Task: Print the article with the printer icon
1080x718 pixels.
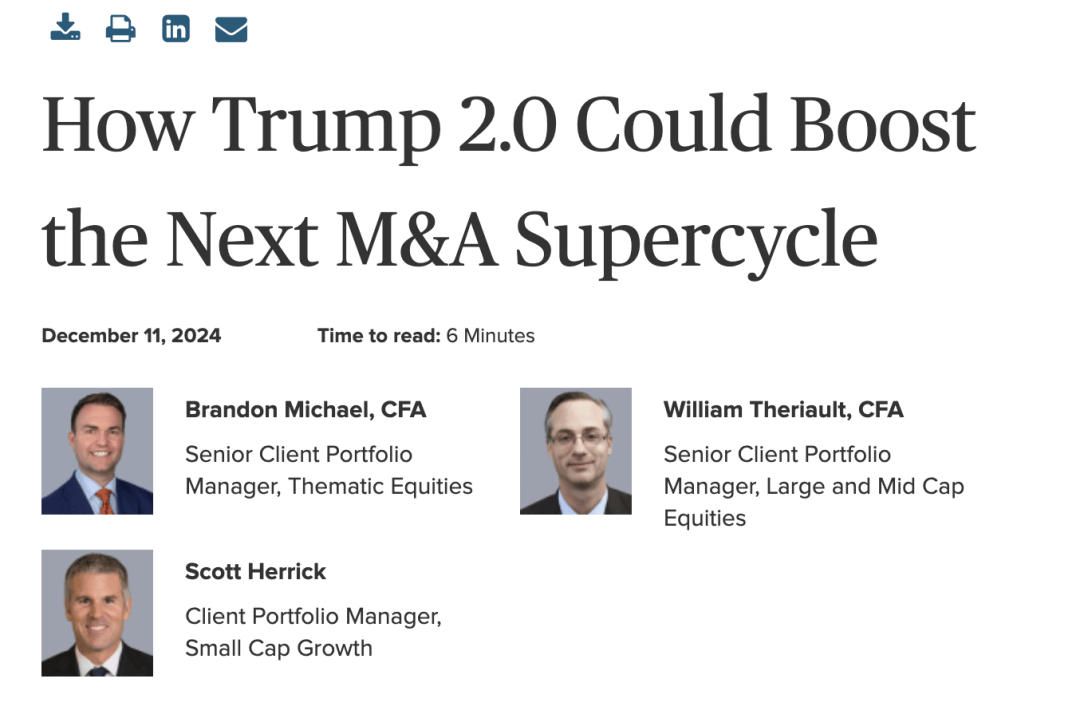Action: click(121, 28)
